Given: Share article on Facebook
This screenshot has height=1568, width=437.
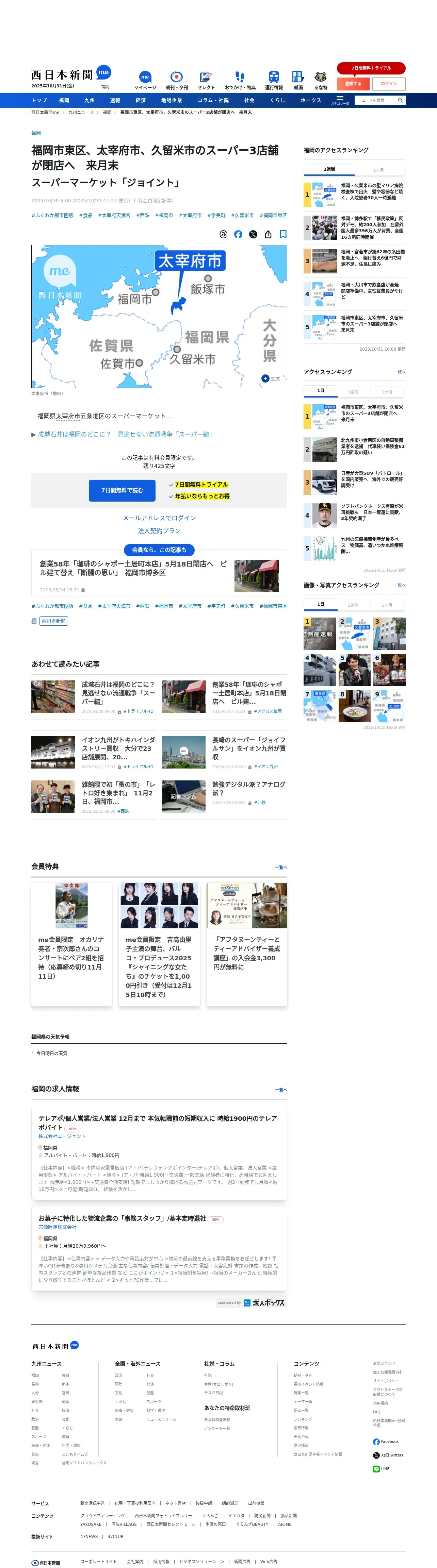Looking at the screenshot, I should (x=238, y=234).
